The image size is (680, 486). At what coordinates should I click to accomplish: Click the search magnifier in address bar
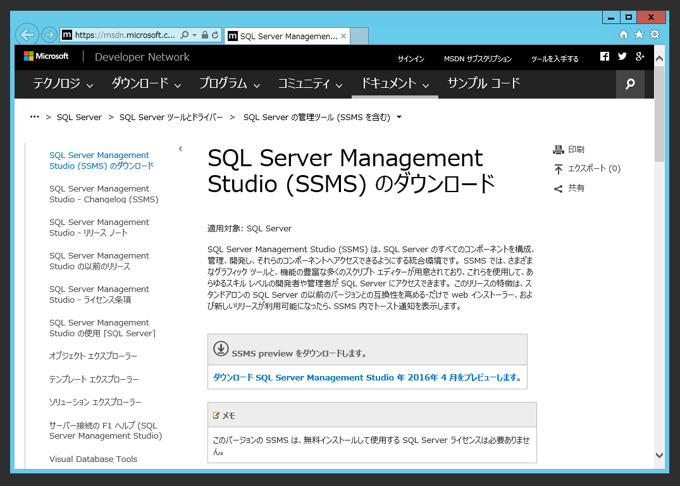point(184,35)
